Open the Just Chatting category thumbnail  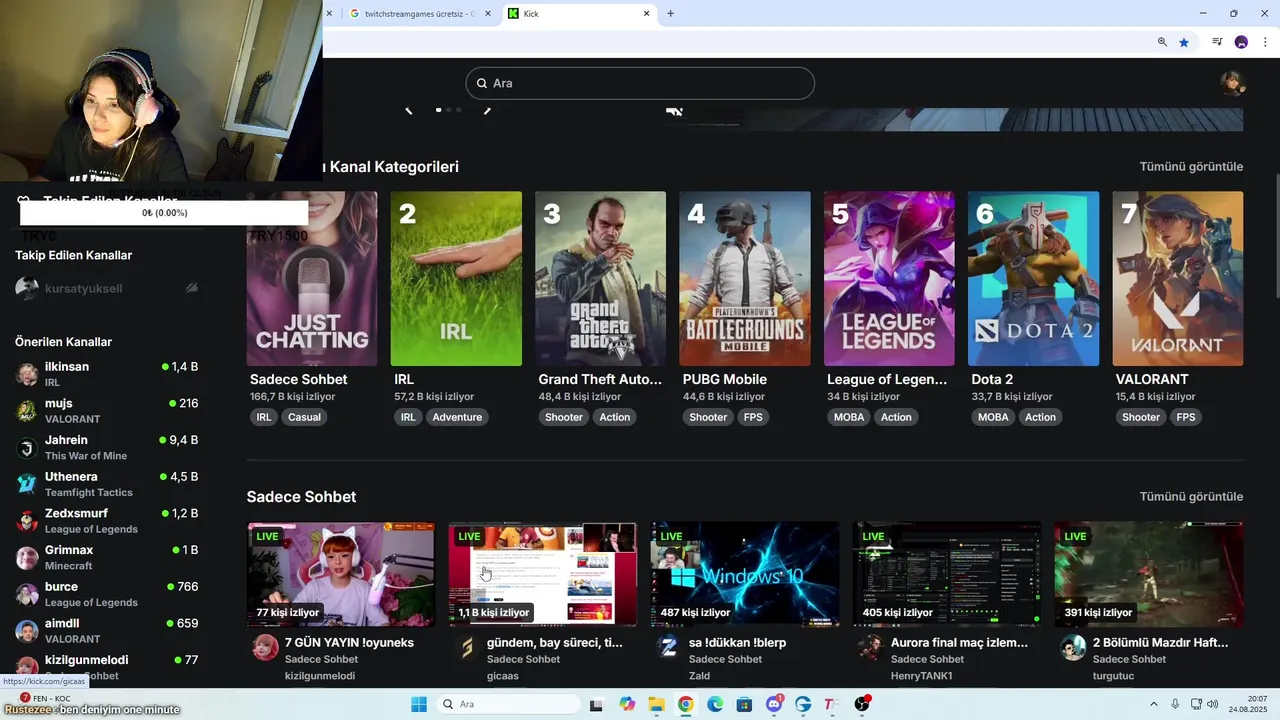pyautogui.click(x=312, y=279)
